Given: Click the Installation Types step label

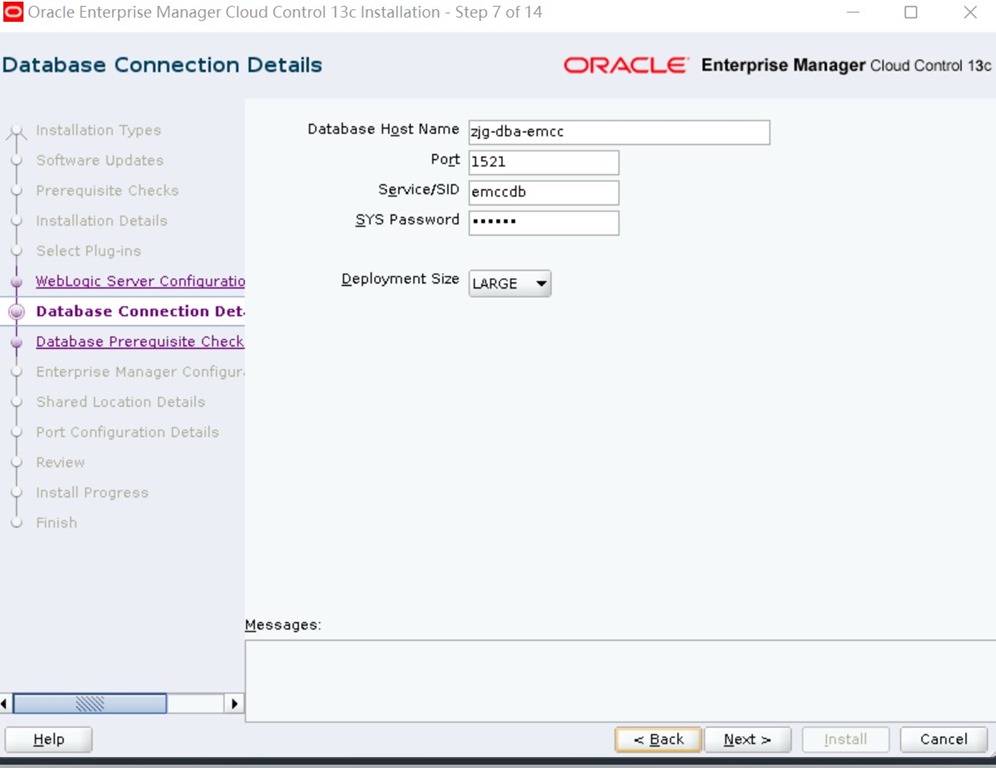Looking at the screenshot, I should pos(98,130).
